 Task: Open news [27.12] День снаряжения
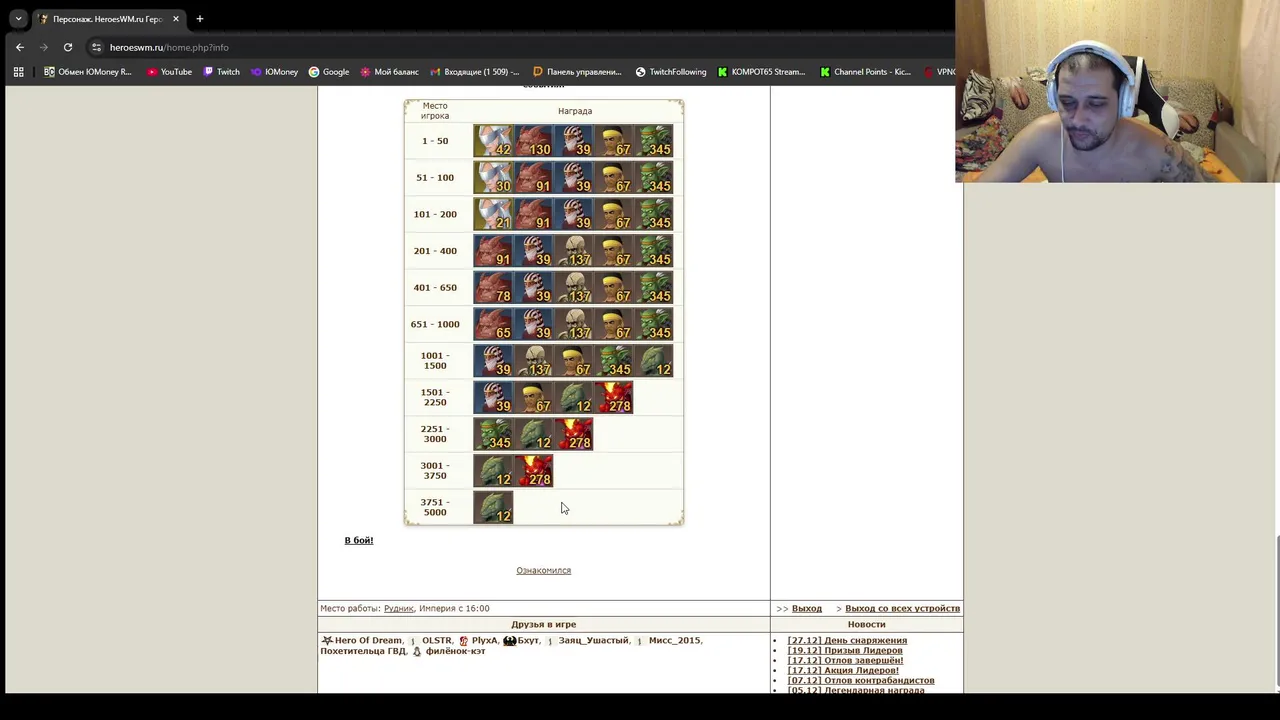[847, 640]
